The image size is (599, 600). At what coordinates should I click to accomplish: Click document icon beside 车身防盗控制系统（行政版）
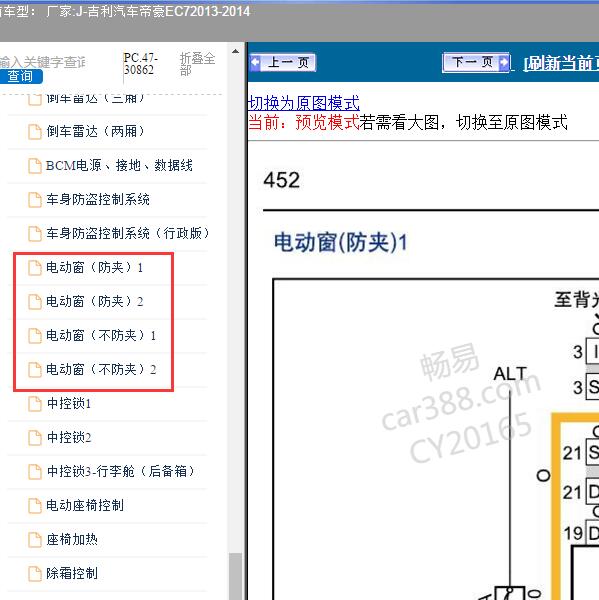pos(35,233)
